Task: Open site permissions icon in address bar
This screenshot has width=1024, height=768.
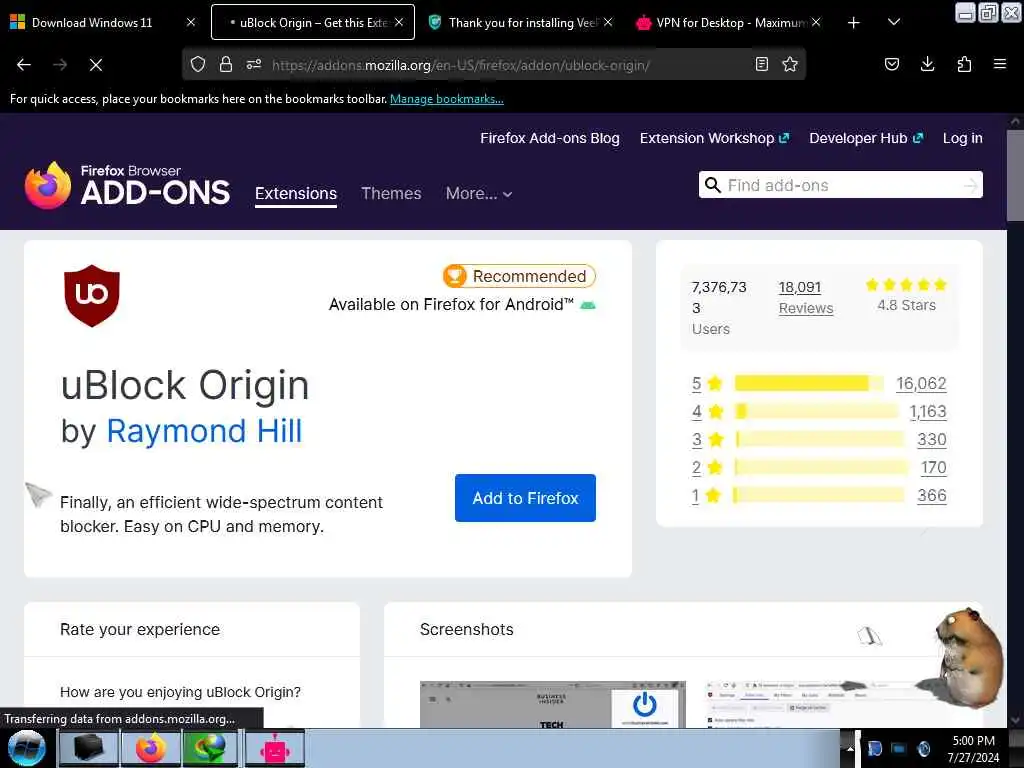Action: coord(254,64)
